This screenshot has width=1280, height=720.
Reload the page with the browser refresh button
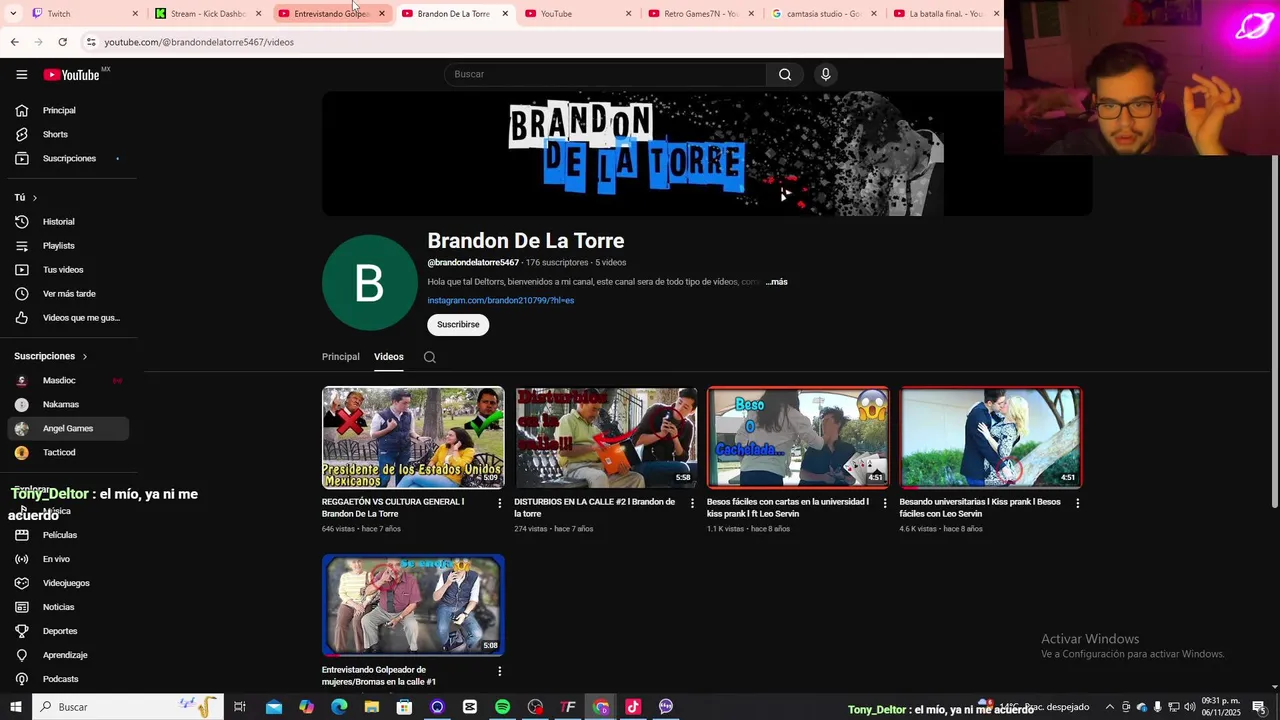(62, 42)
